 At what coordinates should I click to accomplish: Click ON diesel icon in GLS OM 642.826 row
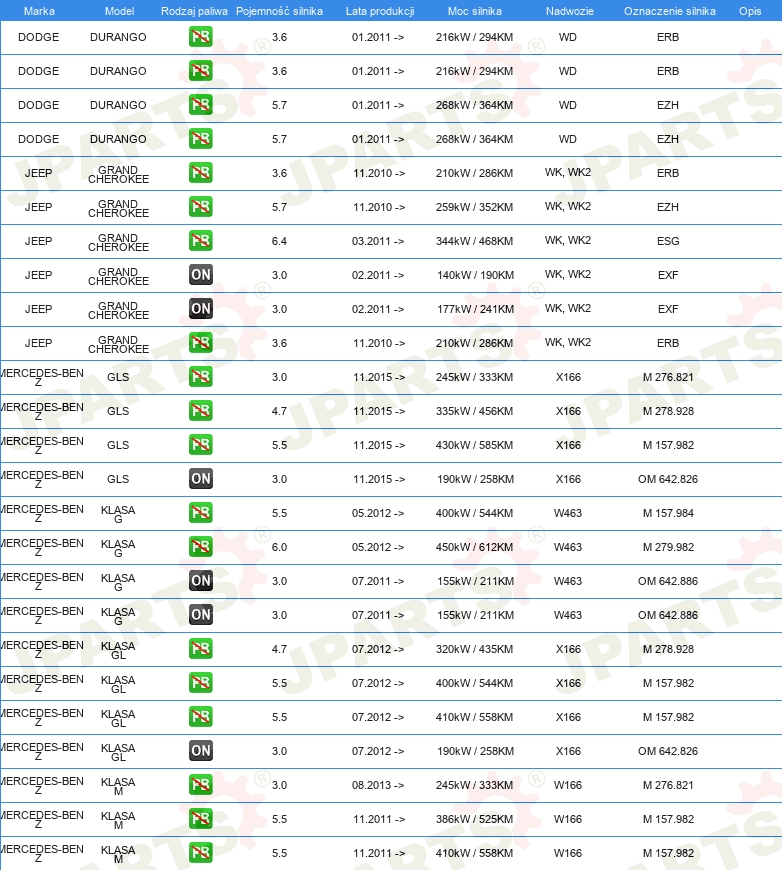click(200, 478)
